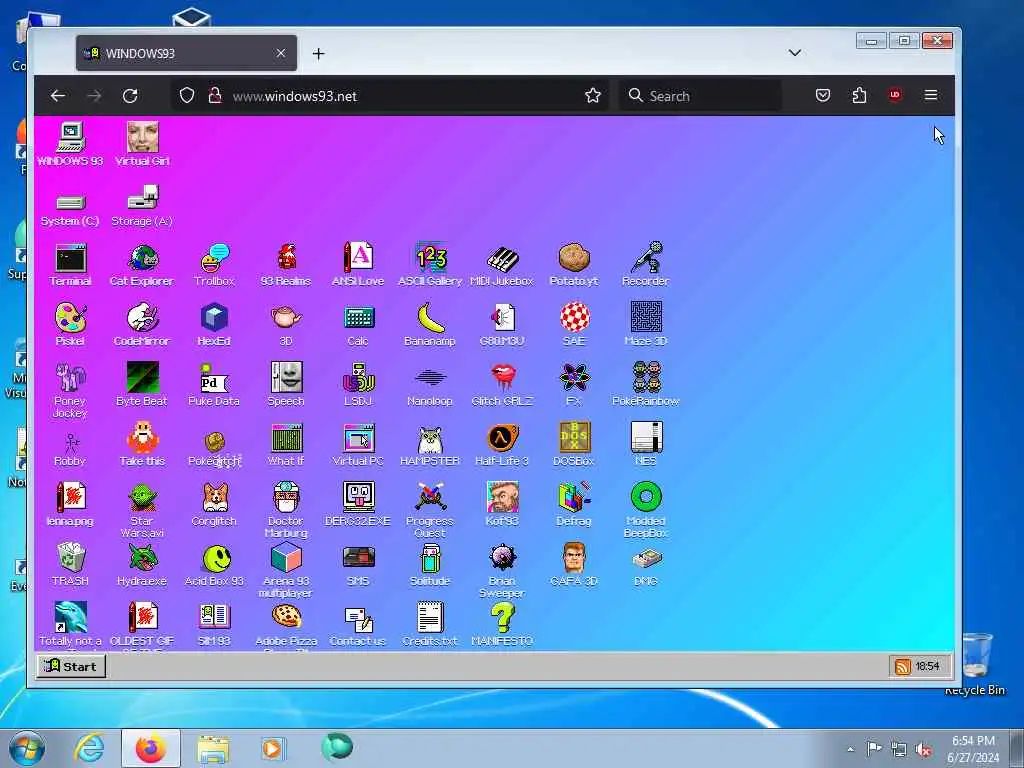1024x768 pixels.
Task: Open Poney Jockey icon
Action: 71,390
